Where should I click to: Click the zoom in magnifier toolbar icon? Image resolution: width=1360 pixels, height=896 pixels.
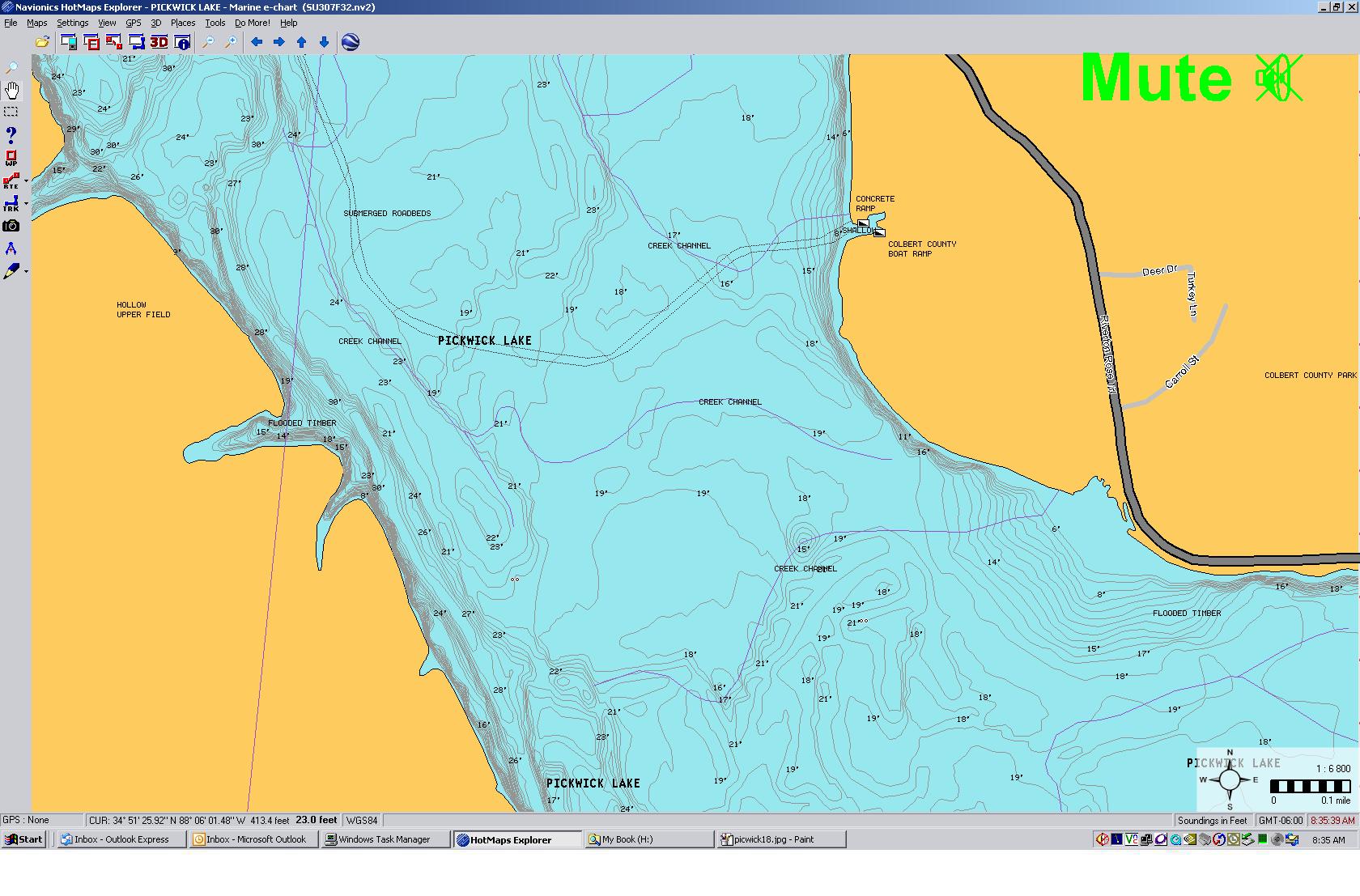click(x=231, y=42)
